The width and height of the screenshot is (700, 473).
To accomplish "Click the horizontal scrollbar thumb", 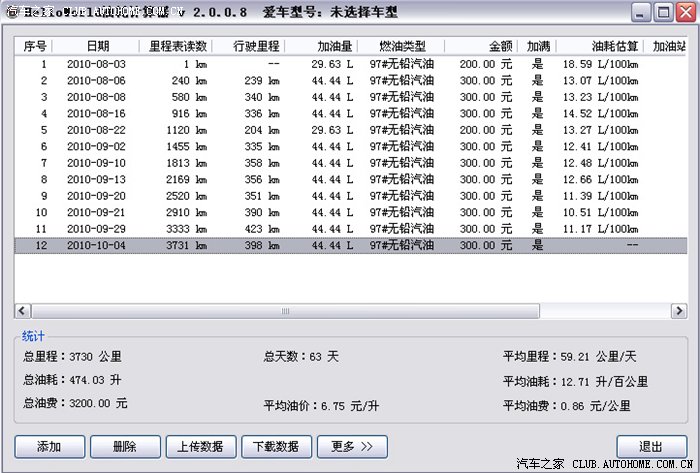I will (x=286, y=311).
